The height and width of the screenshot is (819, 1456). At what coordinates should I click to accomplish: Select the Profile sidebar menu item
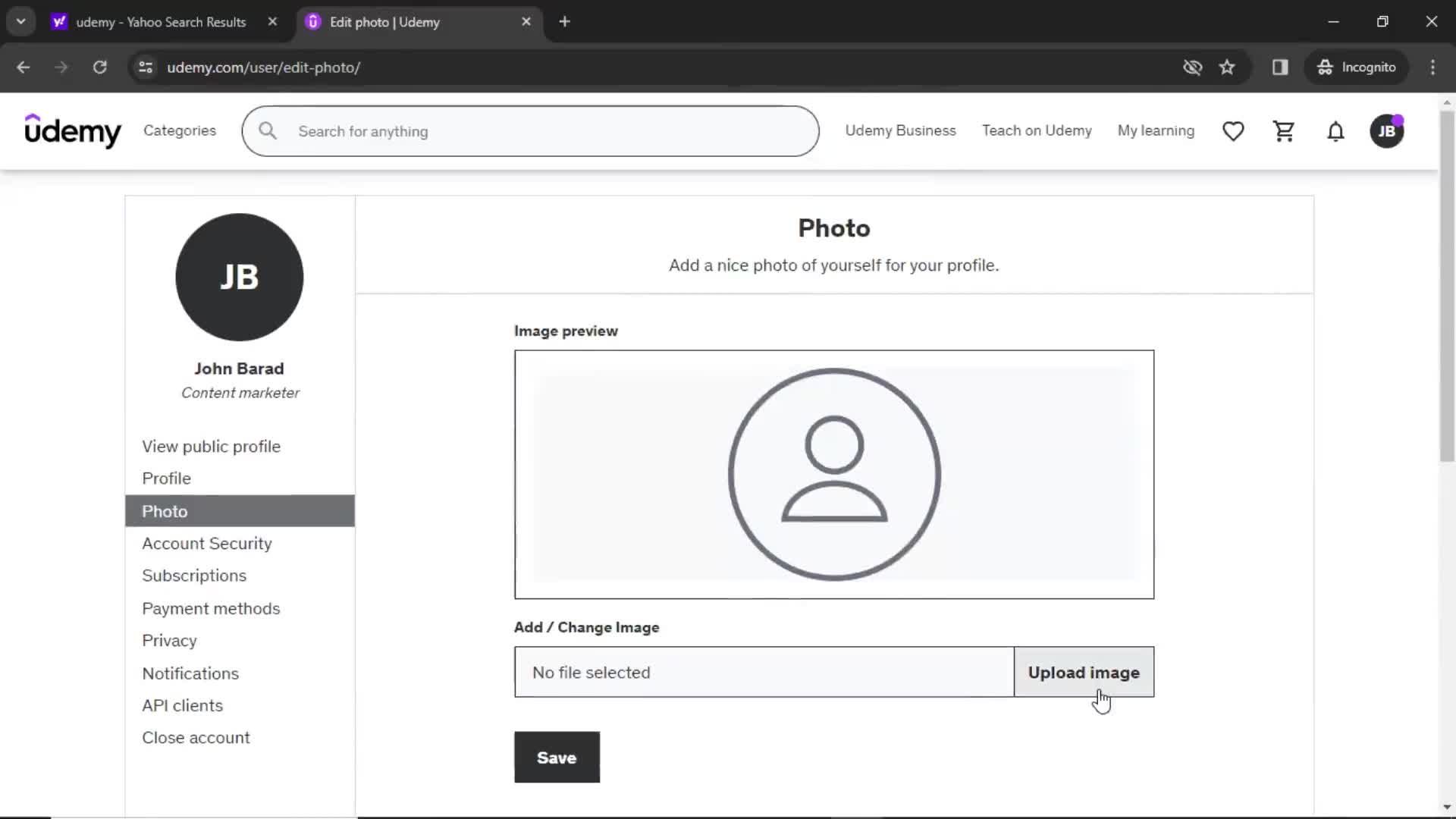(166, 478)
